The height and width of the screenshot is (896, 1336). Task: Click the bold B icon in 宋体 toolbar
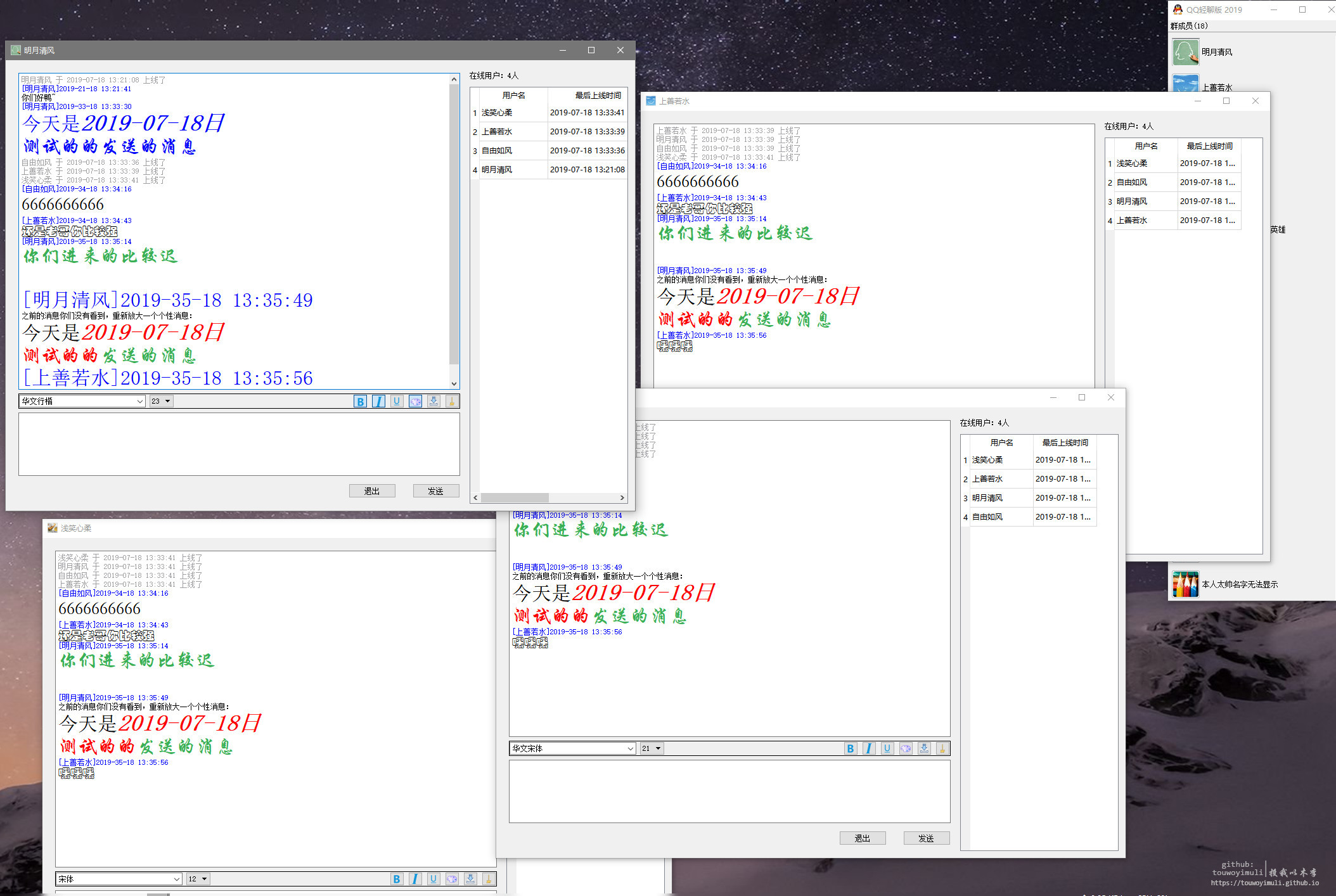pyautogui.click(x=397, y=879)
